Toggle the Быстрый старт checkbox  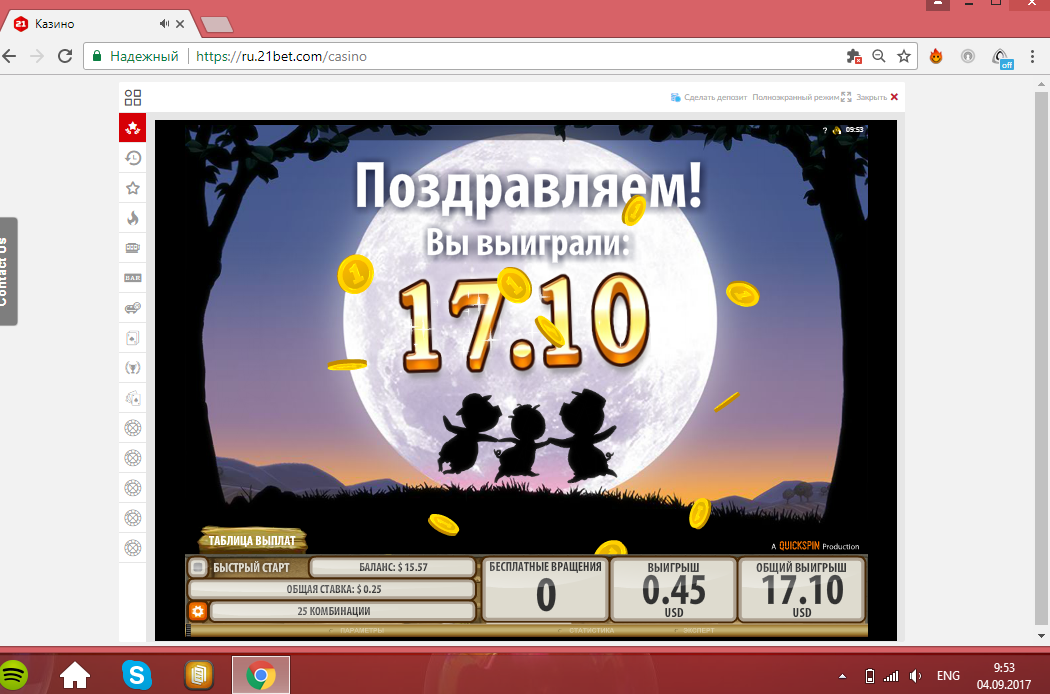coord(198,567)
